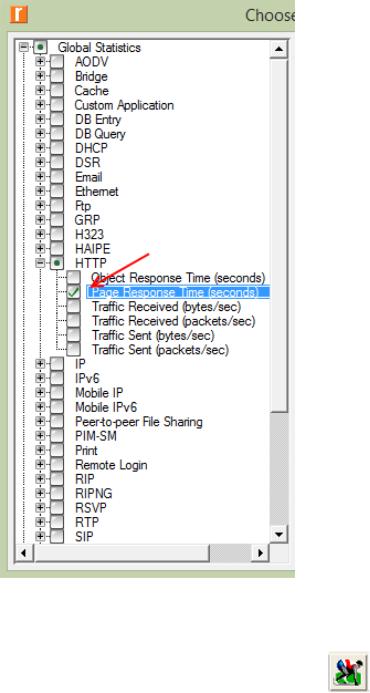
Task: Expand the AODV statistics node
Action: (x=40, y=62)
